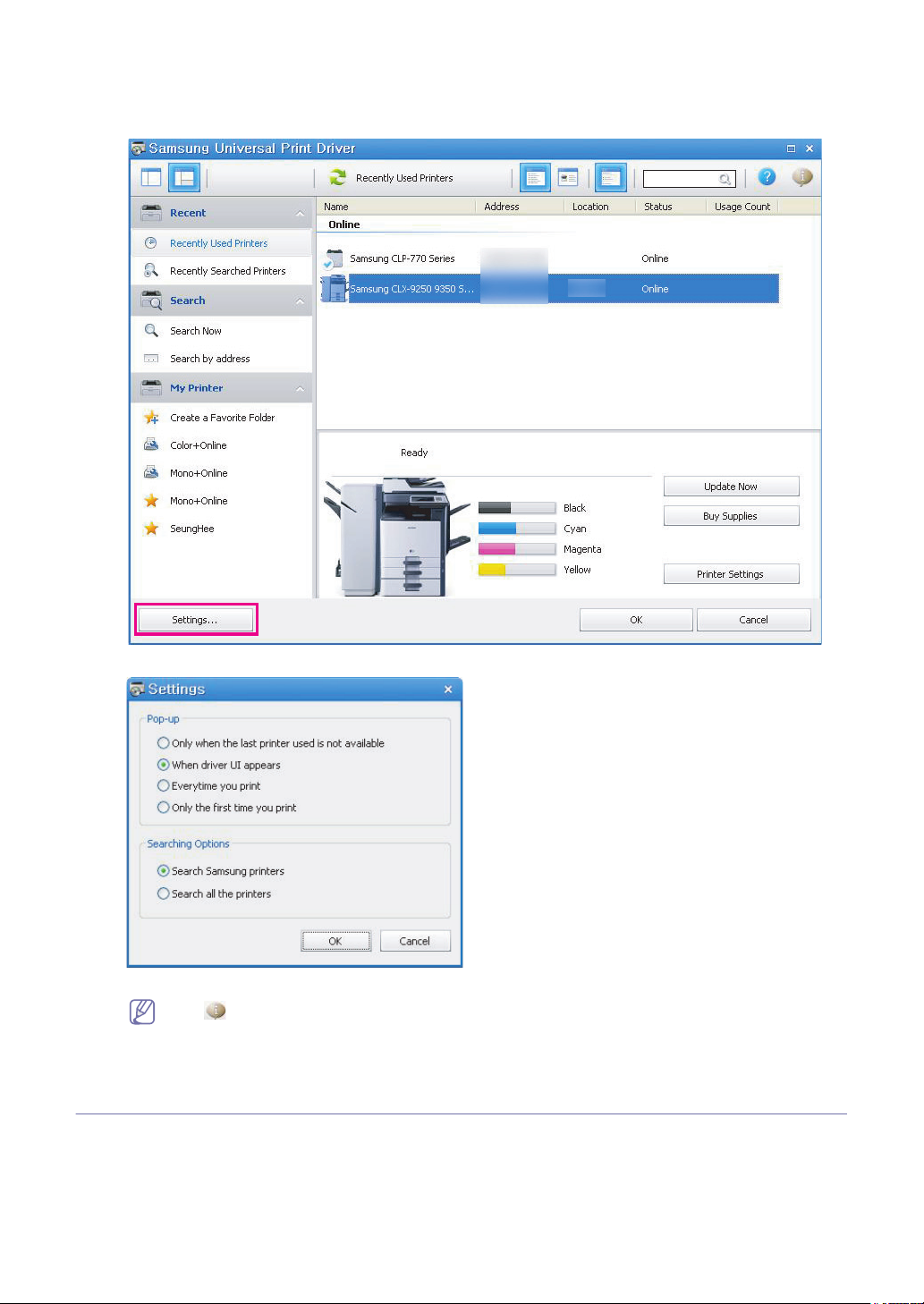
Task: Click the green refresh arrows icon
Action: point(338,178)
